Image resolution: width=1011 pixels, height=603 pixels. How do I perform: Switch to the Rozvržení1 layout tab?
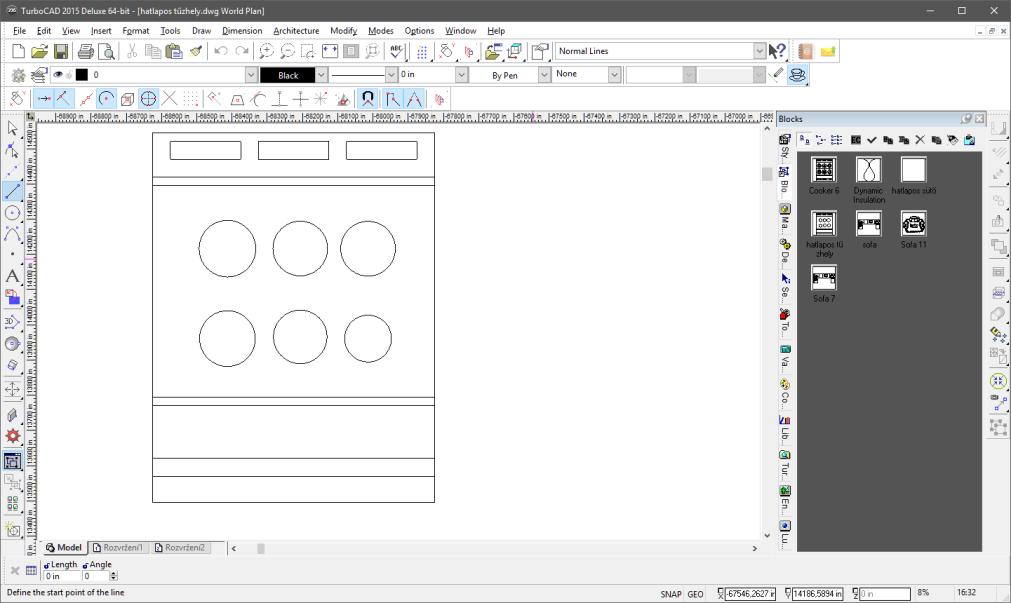[x=117, y=548]
